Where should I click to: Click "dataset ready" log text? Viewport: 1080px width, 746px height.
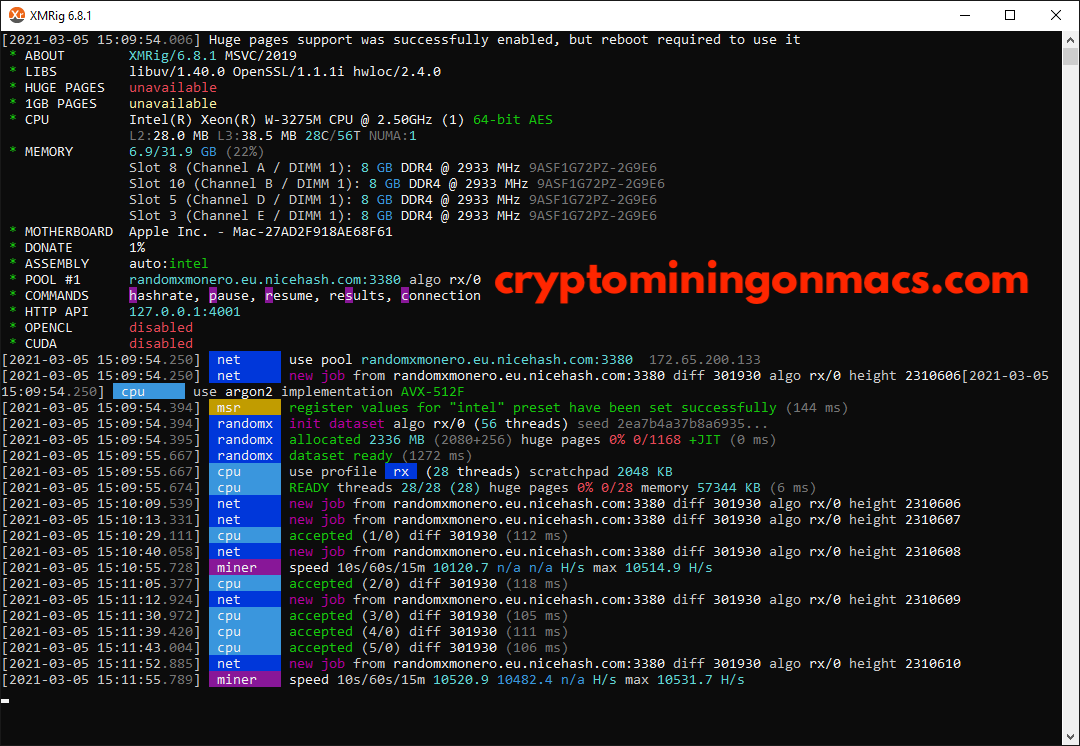pos(341,455)
